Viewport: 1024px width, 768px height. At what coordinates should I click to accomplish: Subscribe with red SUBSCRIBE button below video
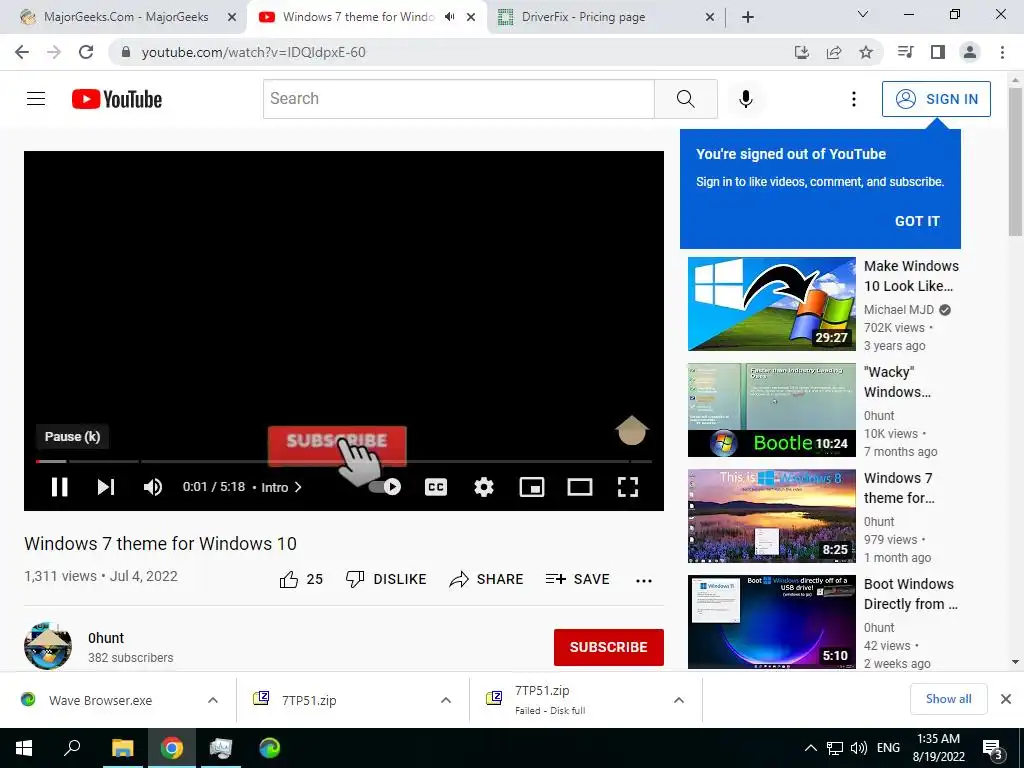(x=609, y=647)
